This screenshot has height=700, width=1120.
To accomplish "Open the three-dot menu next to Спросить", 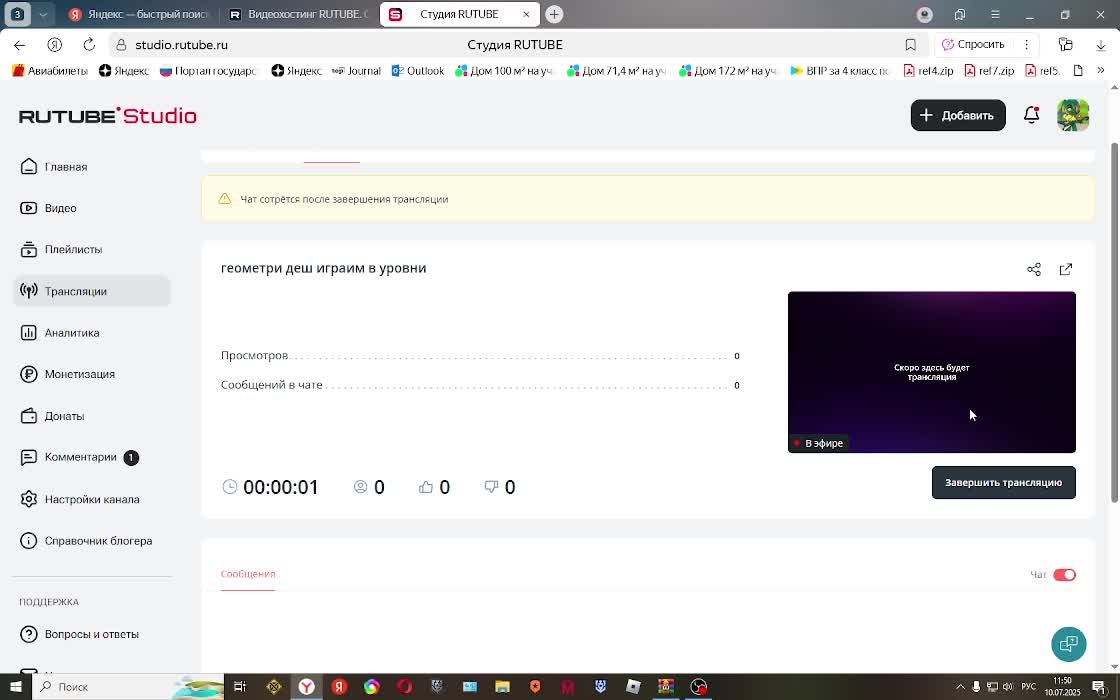I will coord(1026,44).
